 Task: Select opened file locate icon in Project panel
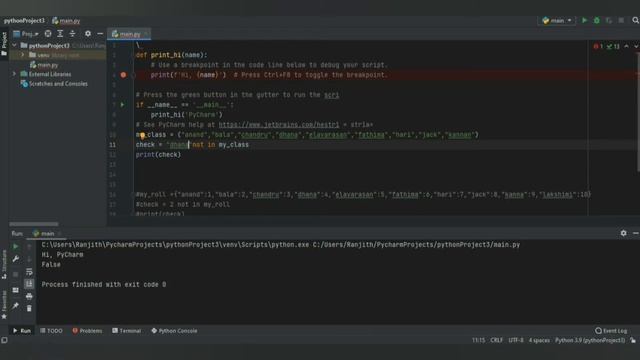coord(48,34)
